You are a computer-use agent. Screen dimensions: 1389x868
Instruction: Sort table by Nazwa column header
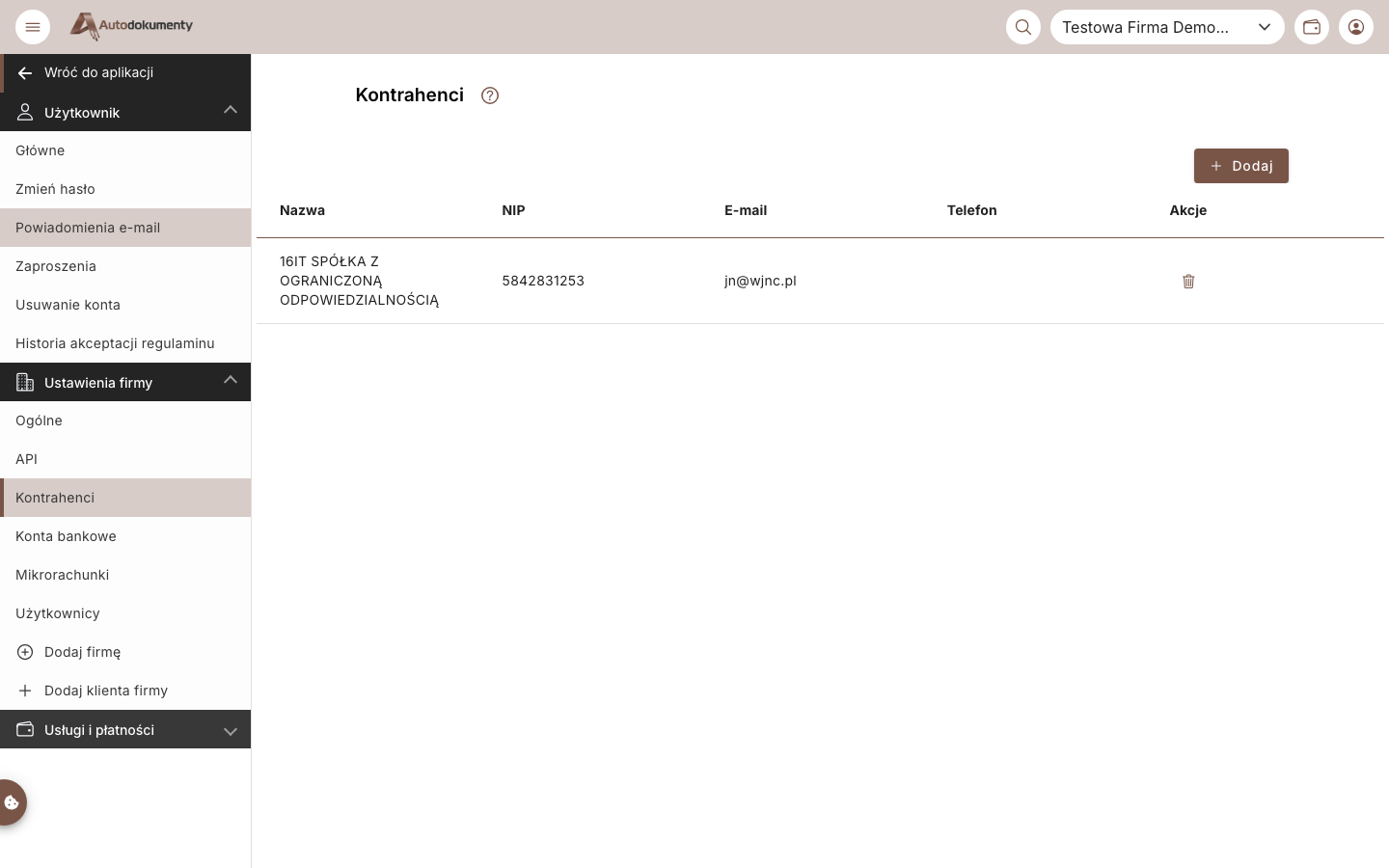[302, 210]
